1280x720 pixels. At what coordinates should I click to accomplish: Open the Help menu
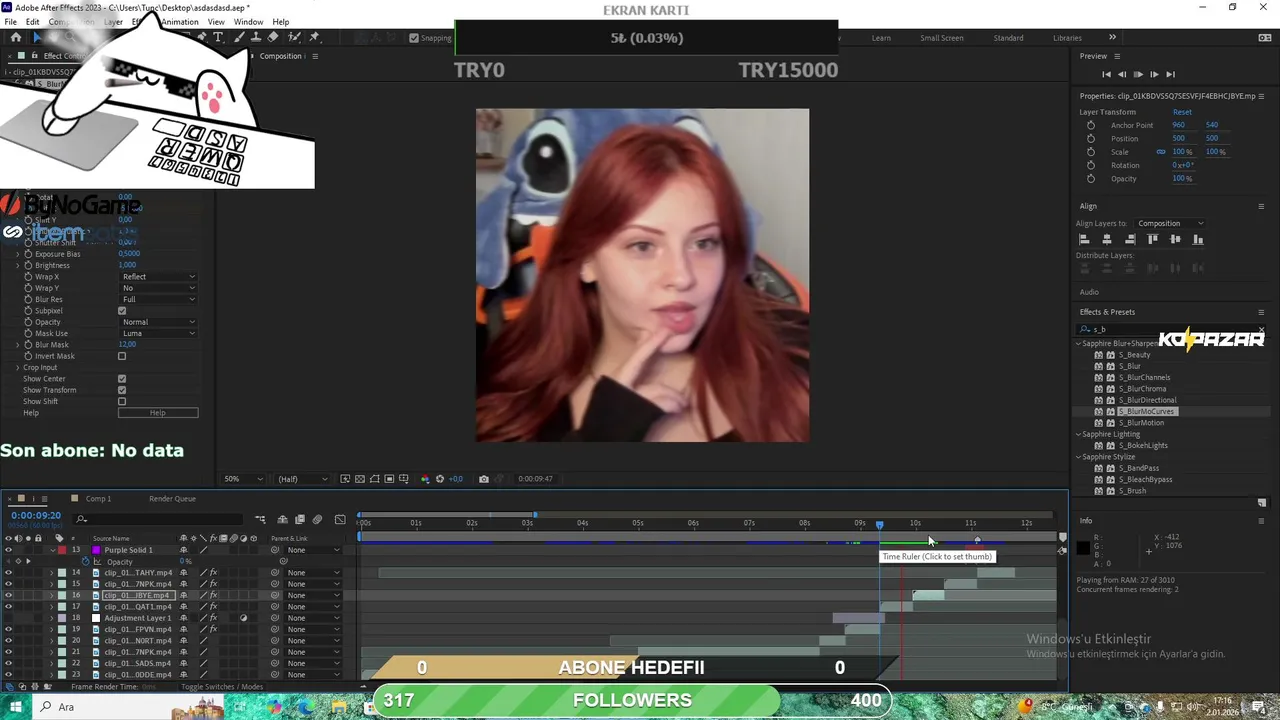[x=281, y=22]
